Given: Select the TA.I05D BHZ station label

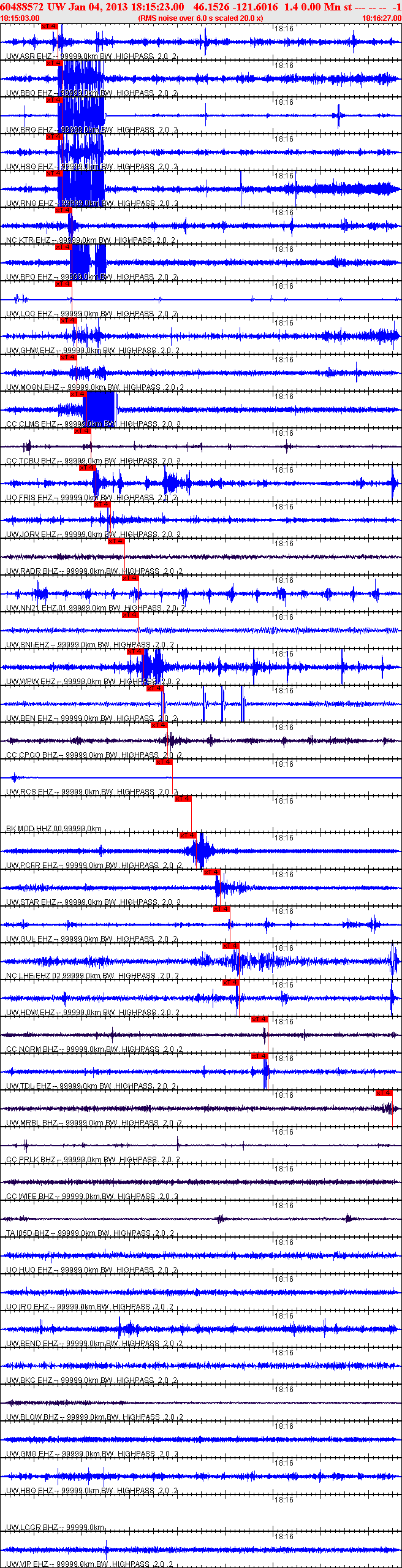Looking at the screenshot, I should (x=28, y=1233).
